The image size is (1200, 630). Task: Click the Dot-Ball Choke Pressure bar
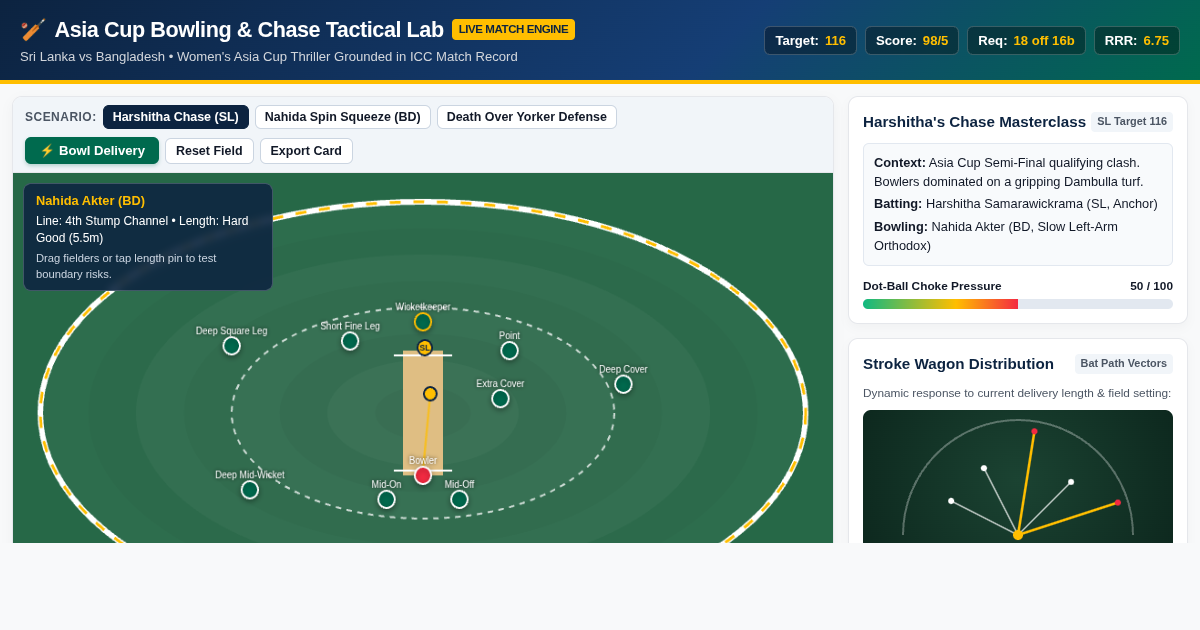tap(1018, 304)
